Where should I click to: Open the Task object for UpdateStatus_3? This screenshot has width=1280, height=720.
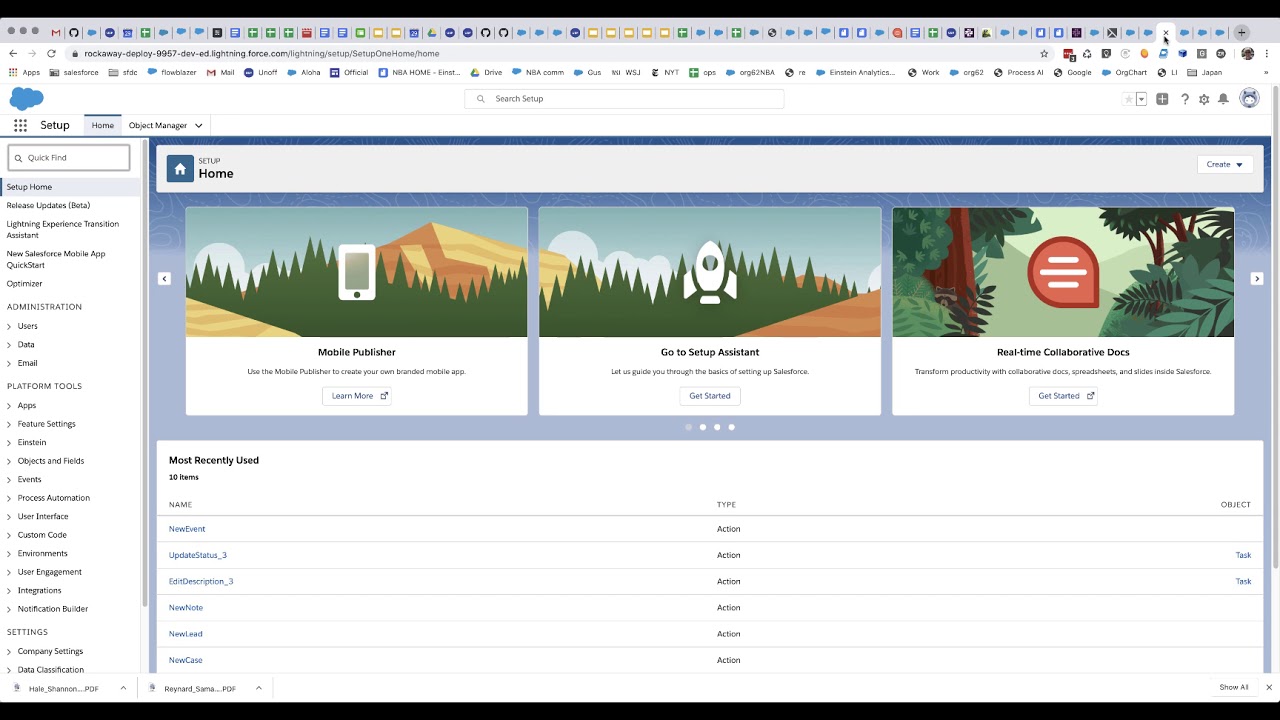(1243, 555)
